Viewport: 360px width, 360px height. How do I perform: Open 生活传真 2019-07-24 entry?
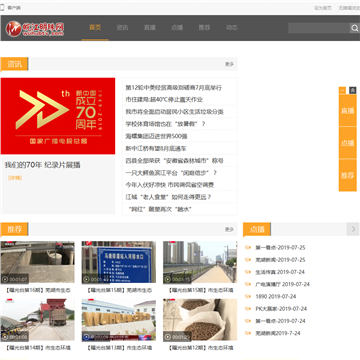(280, 272)
